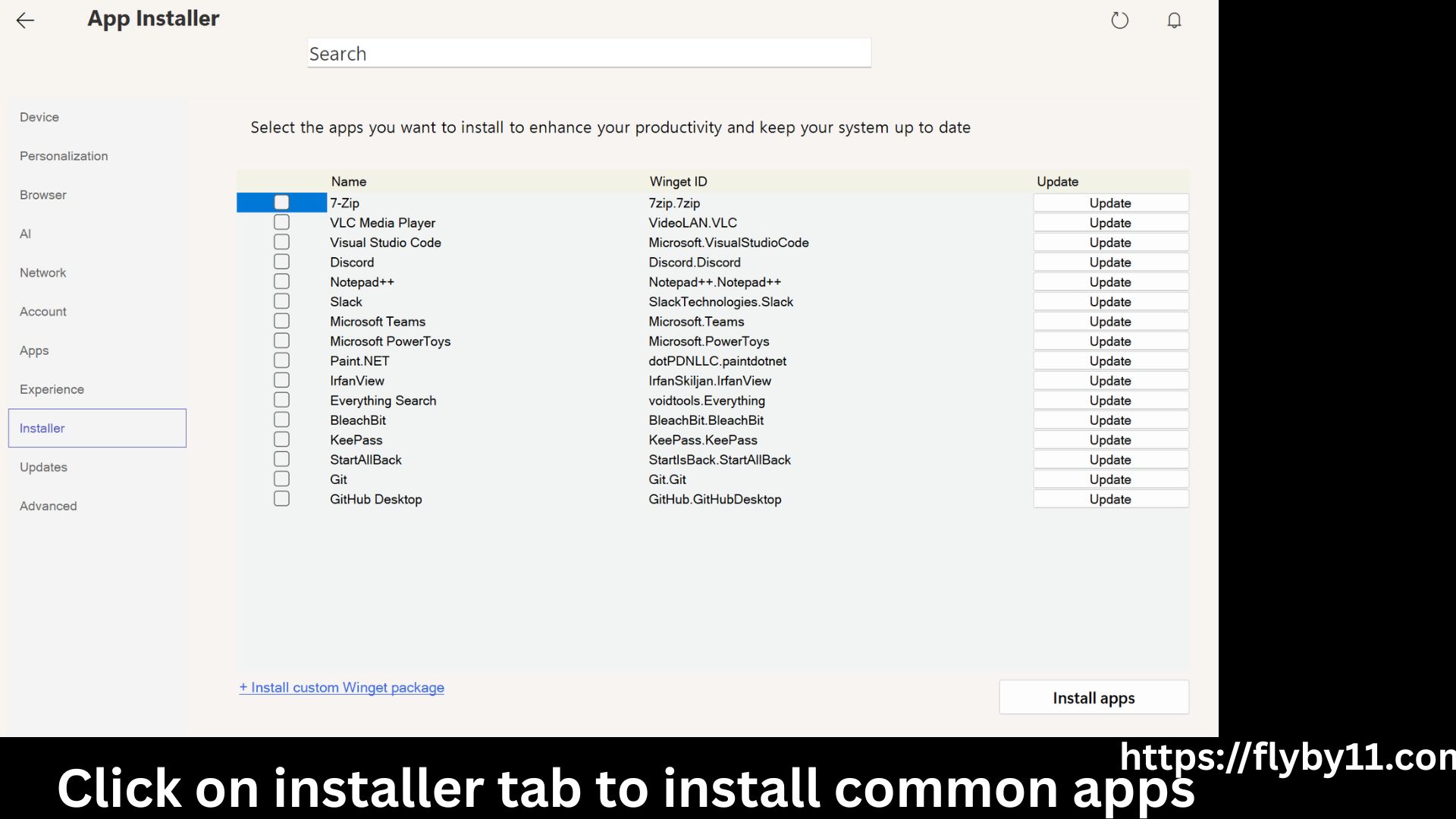The image size is (1456, 819).
Task: Select the Advanced sidebar item
Action: point(48,505)
